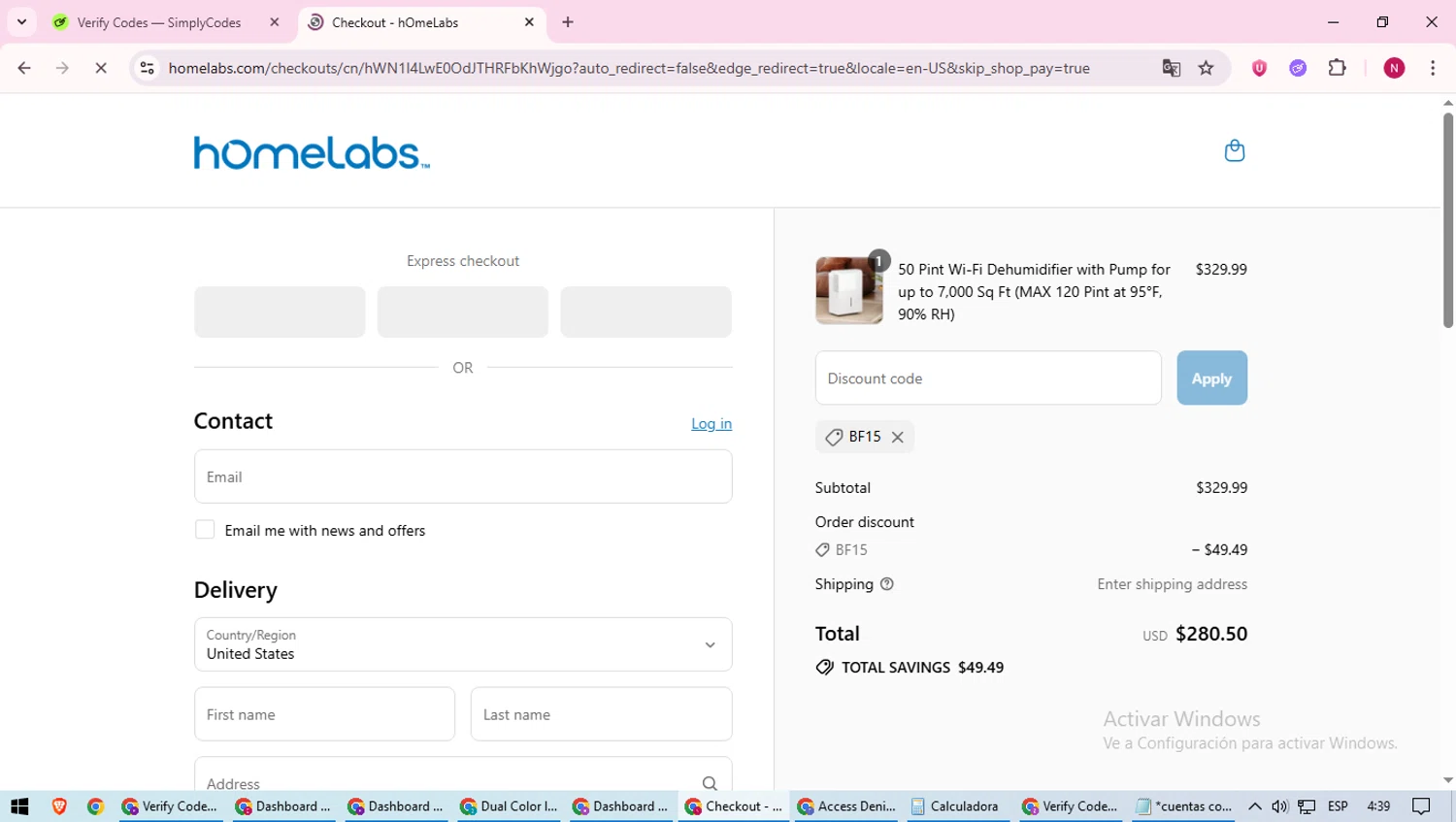Viewport: 1456px width, 822px height.
Task: Open the translate page icon in address bar
Action: (x=1171, y=68)
